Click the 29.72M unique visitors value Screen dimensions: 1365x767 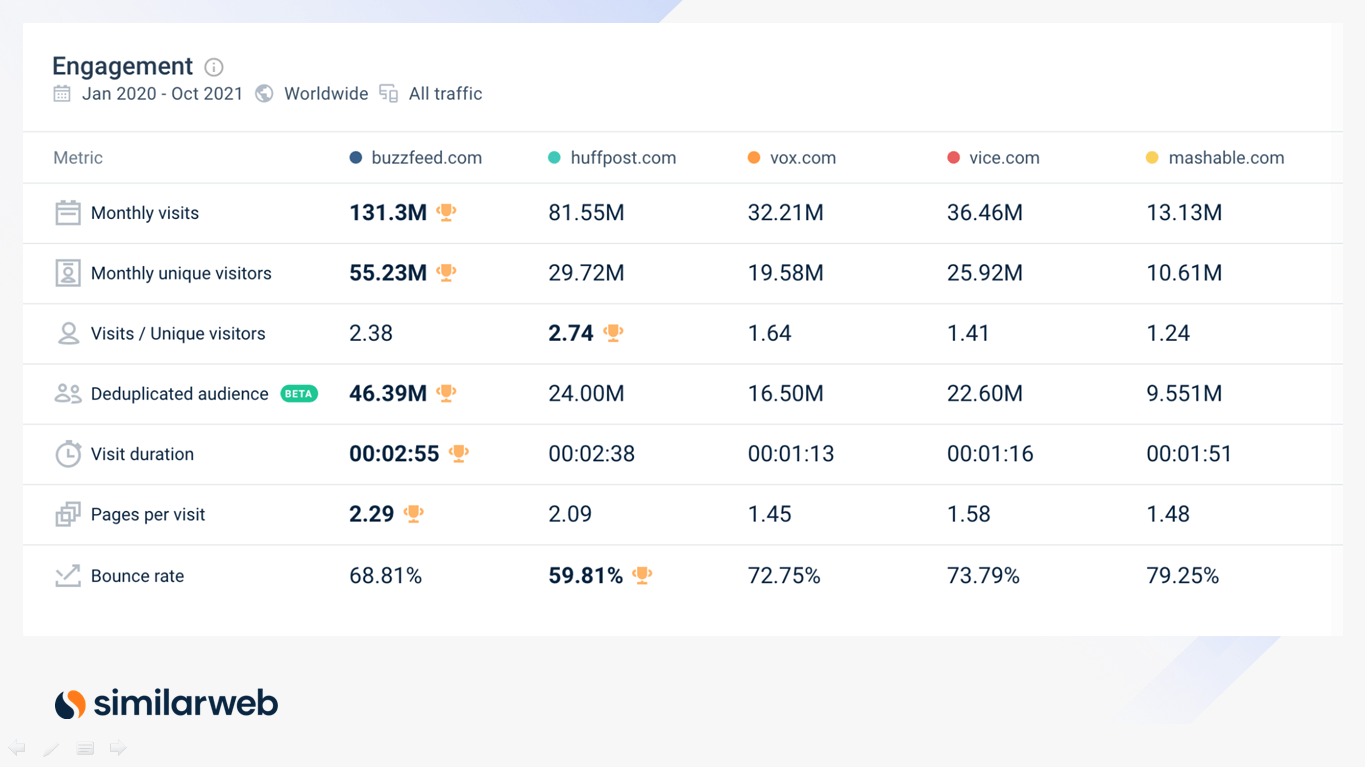(x=586, y=273)
